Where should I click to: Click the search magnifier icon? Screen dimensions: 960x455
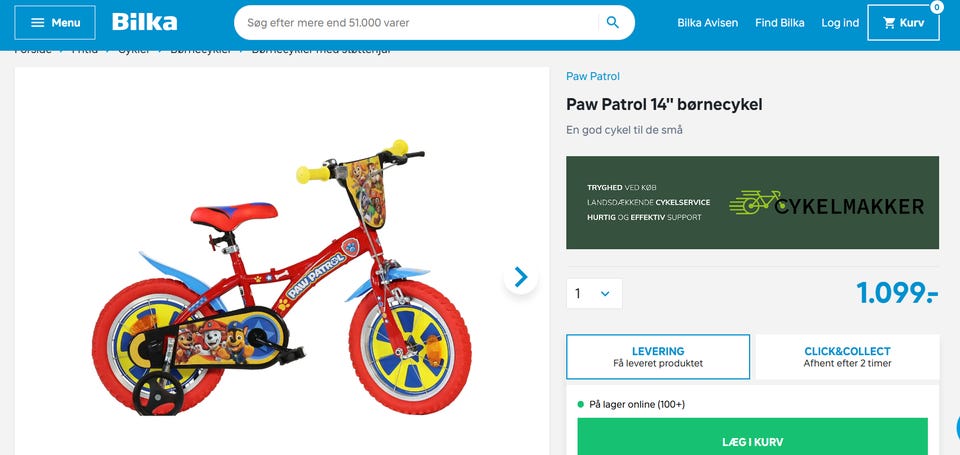(x=613, y=23)
